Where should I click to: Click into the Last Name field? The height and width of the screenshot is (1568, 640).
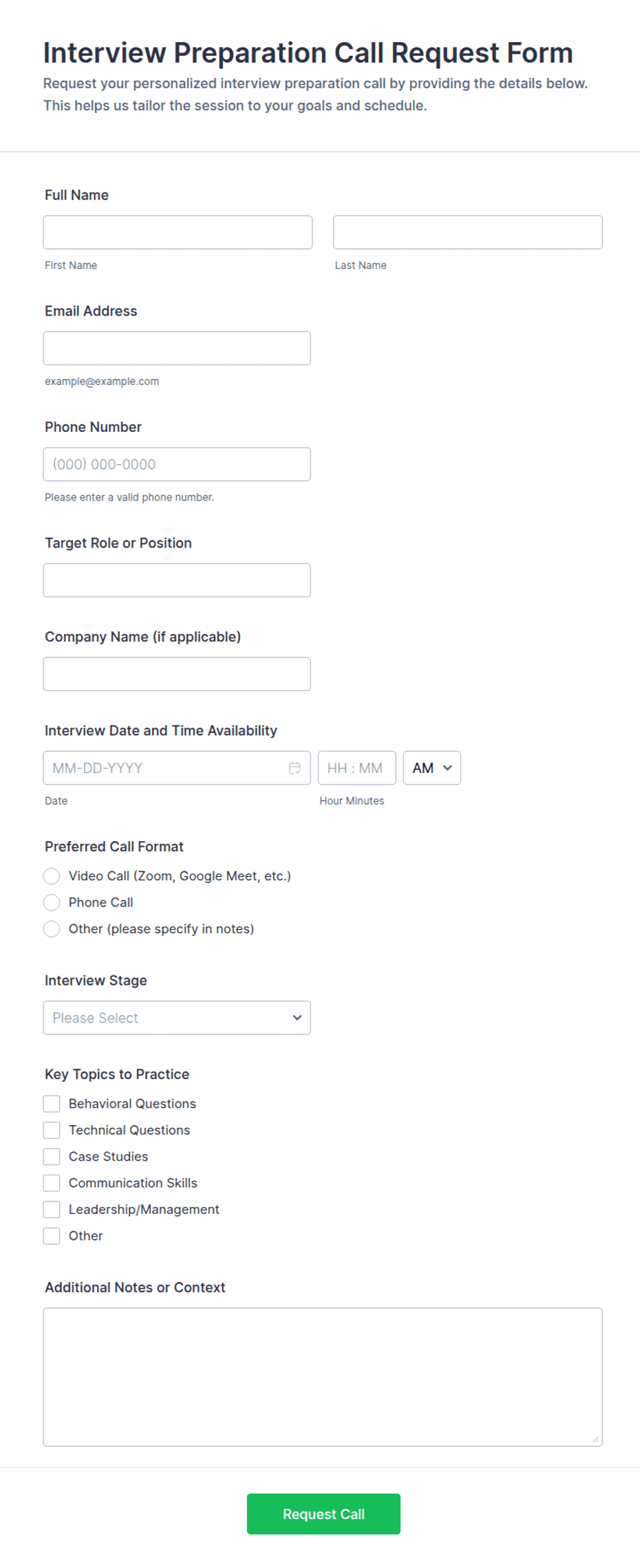[x=467, y=232]
